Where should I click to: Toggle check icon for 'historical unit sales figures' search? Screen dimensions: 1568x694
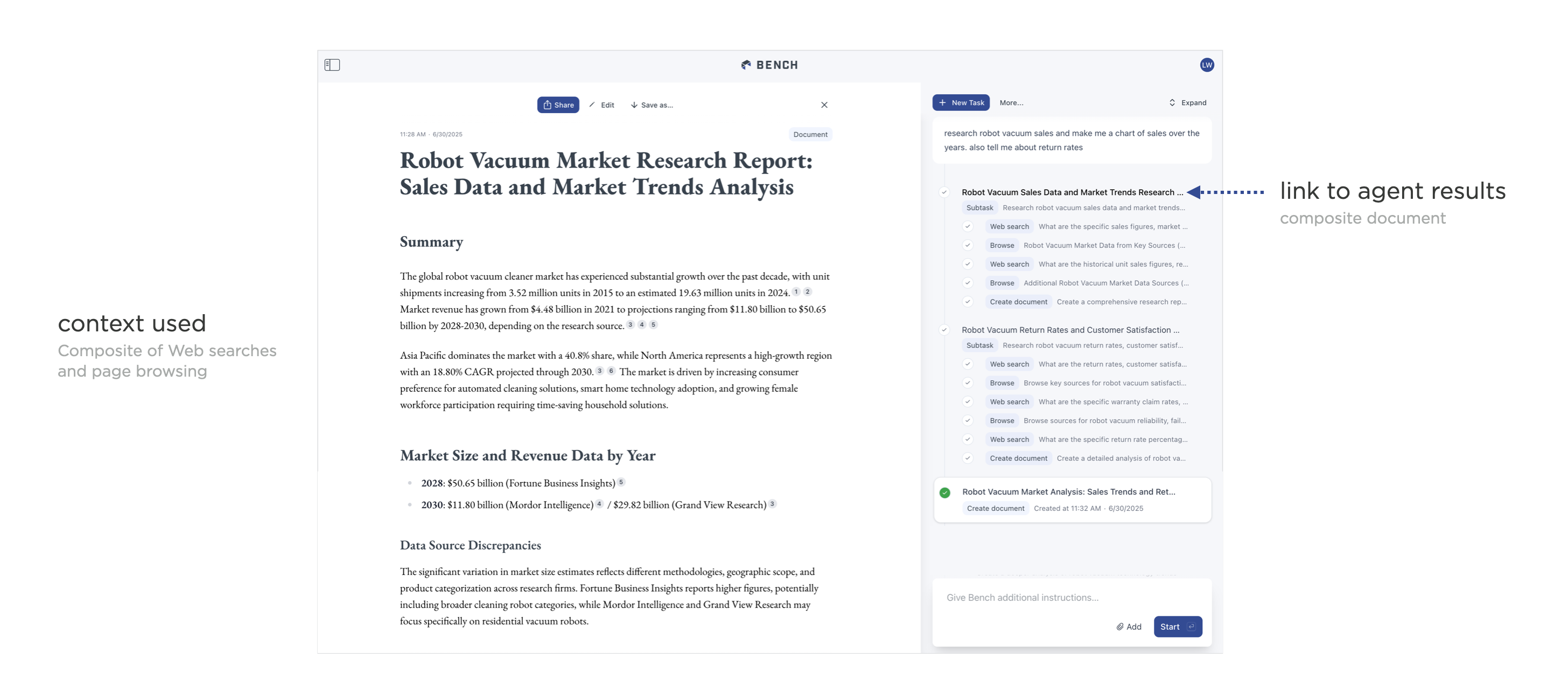968,265
